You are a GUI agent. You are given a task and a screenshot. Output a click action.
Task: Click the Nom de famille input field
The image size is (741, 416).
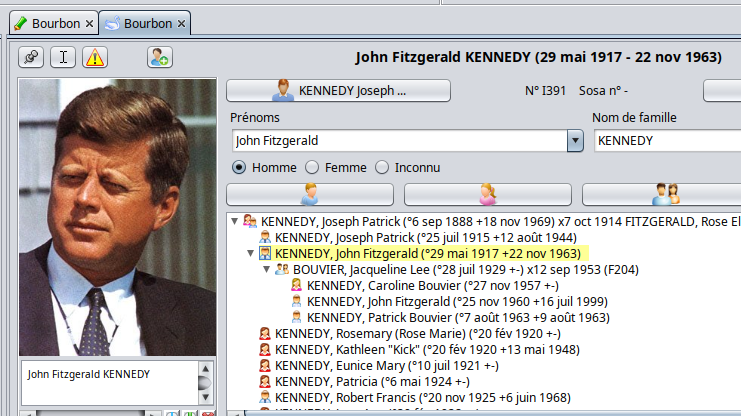coord(665,141)
